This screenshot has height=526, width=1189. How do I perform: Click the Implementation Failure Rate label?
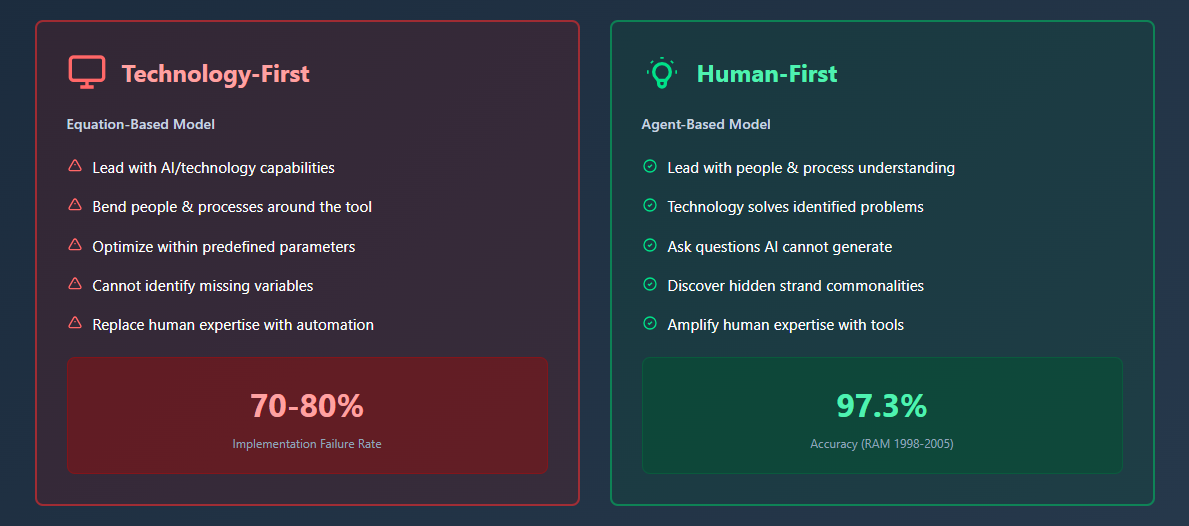(x=307, y=444)
